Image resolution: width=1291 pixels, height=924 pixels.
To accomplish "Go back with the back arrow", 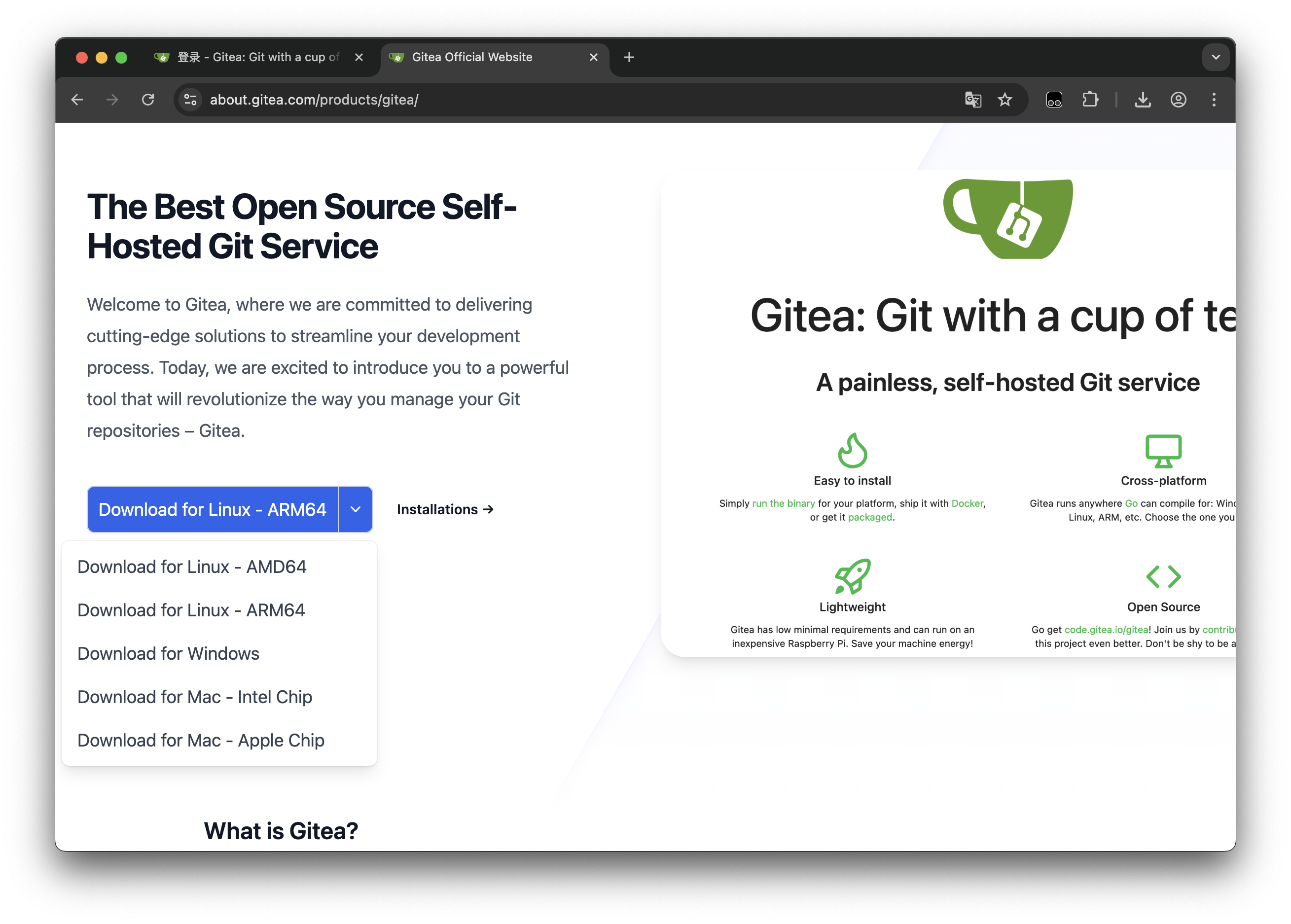I will (x=77, y=100).
